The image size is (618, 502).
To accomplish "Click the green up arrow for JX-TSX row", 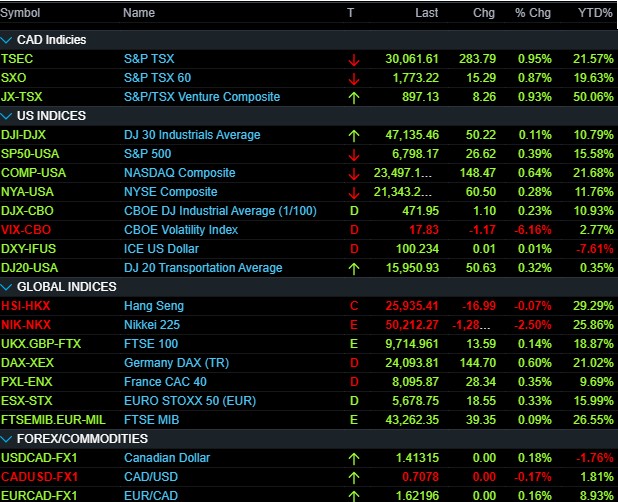I will tap(353, 97).
